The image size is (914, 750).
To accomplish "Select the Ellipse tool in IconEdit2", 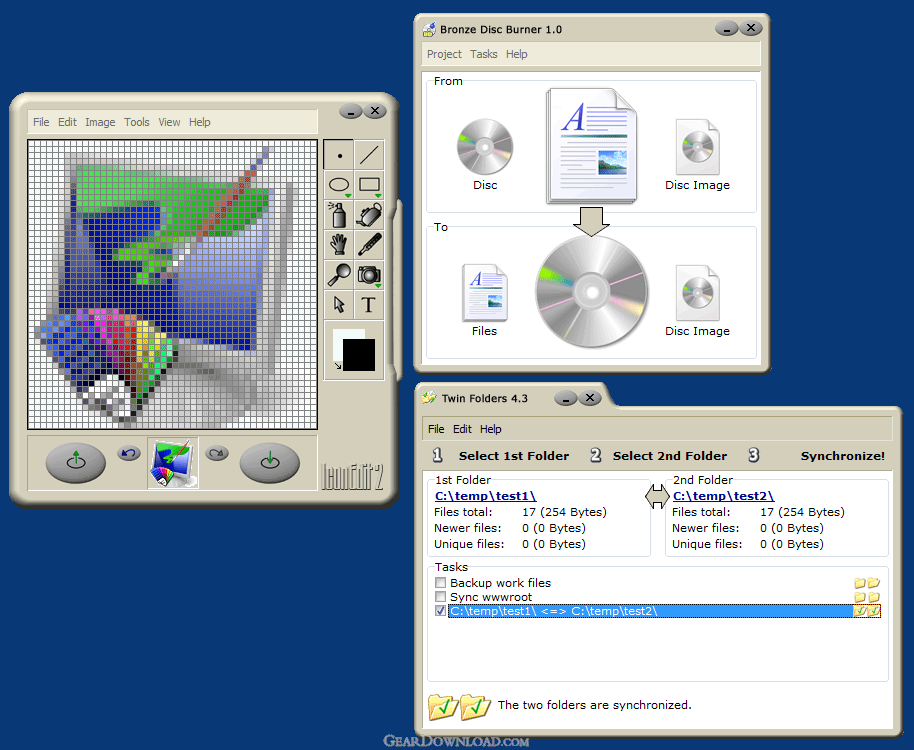I will (x=339, y=185).
